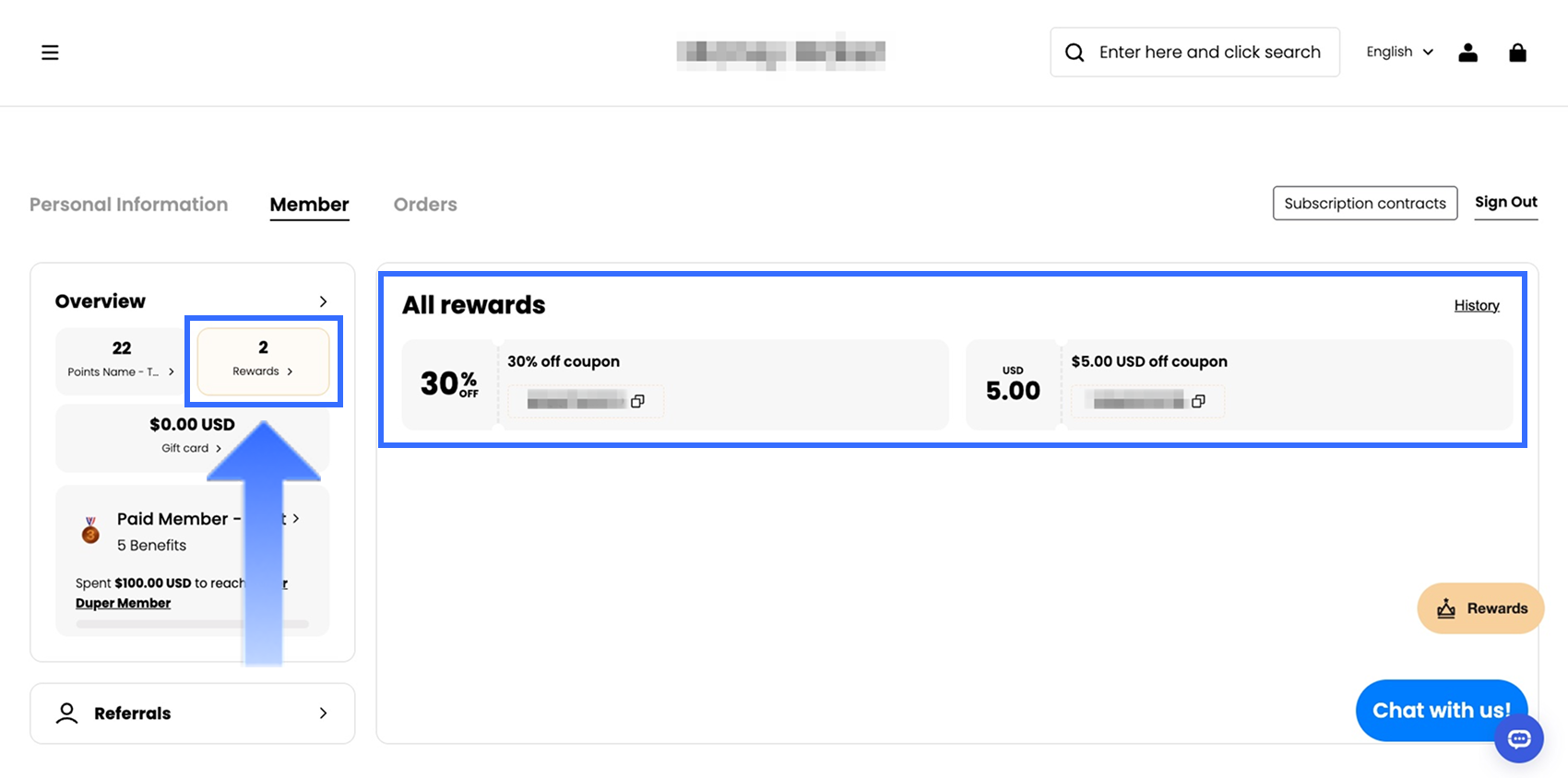Open the floating Rewards button

pyautogui.click(x=1479, y=608)
